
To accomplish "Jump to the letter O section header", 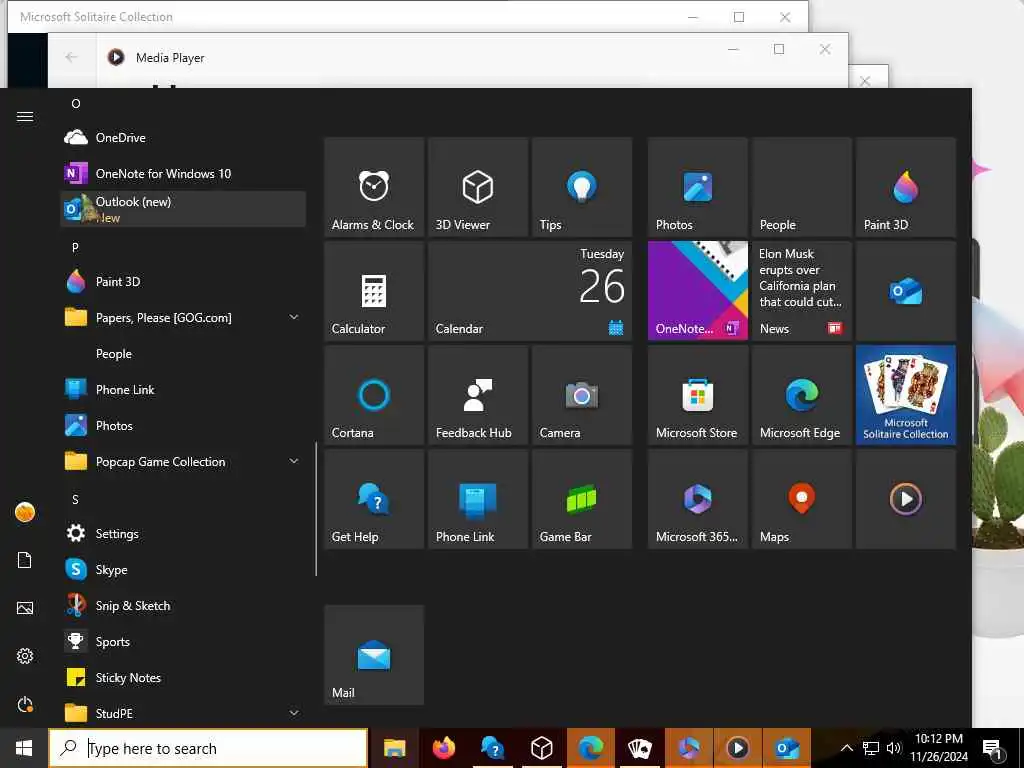I will 76,103.
